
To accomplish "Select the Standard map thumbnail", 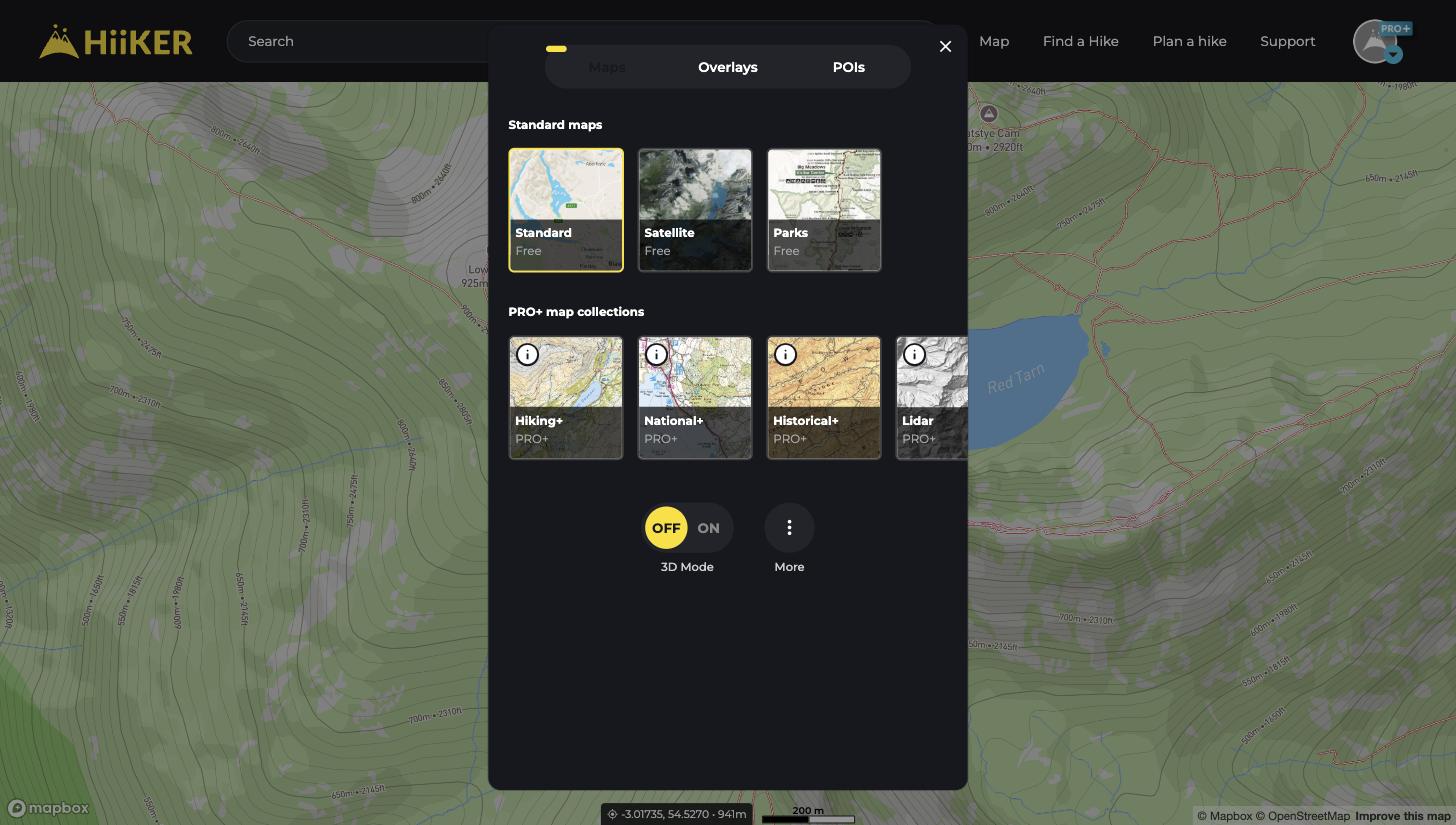I will pyautogui.click(x=566, y=210).
